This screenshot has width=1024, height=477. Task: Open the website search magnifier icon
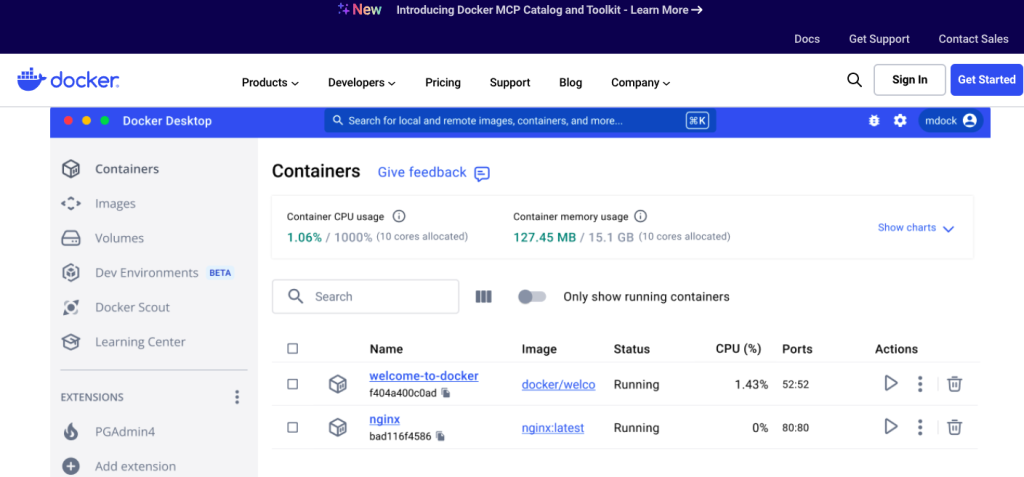854,80
